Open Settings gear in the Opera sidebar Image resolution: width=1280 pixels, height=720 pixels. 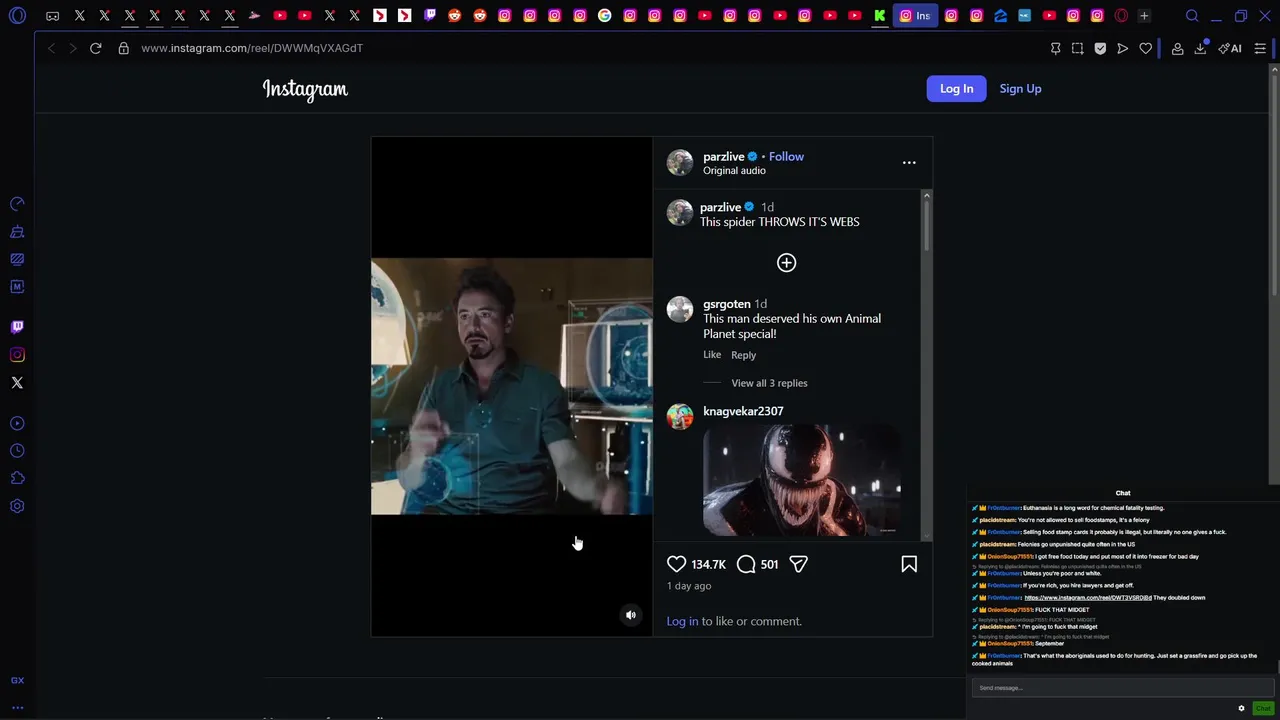[x=17, y=506]
